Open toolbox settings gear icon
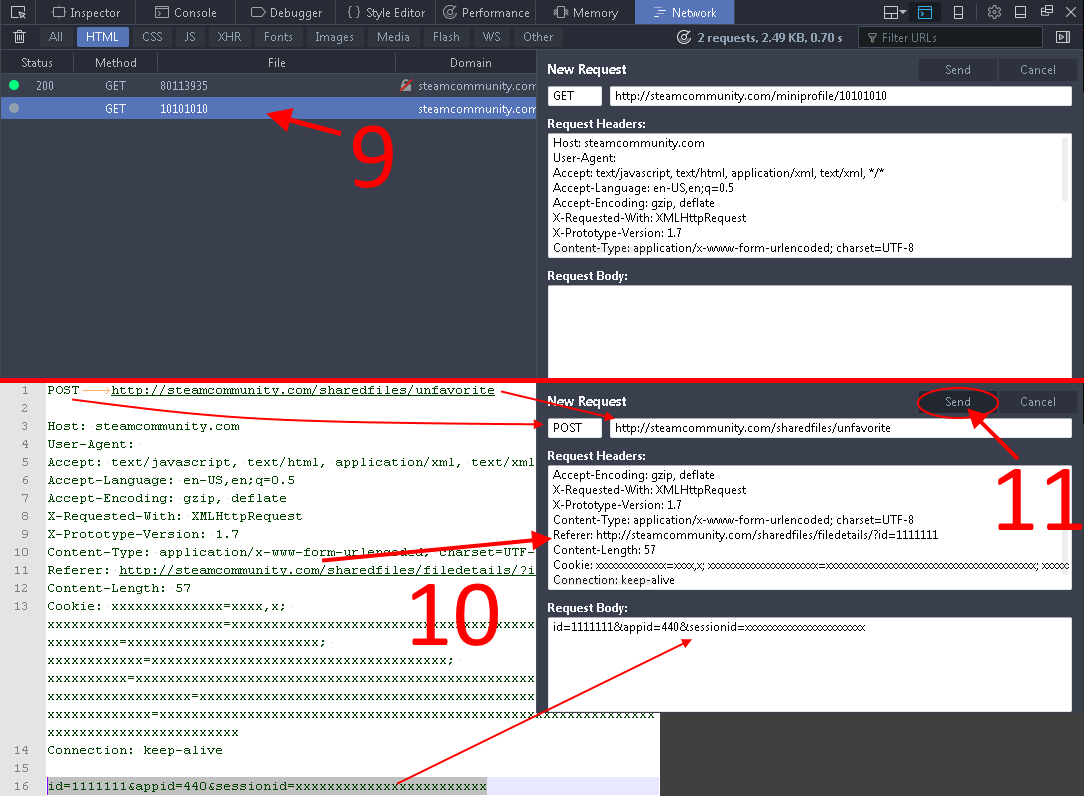The height and width of the screenshot is (796, 1084). click(994, 12)
